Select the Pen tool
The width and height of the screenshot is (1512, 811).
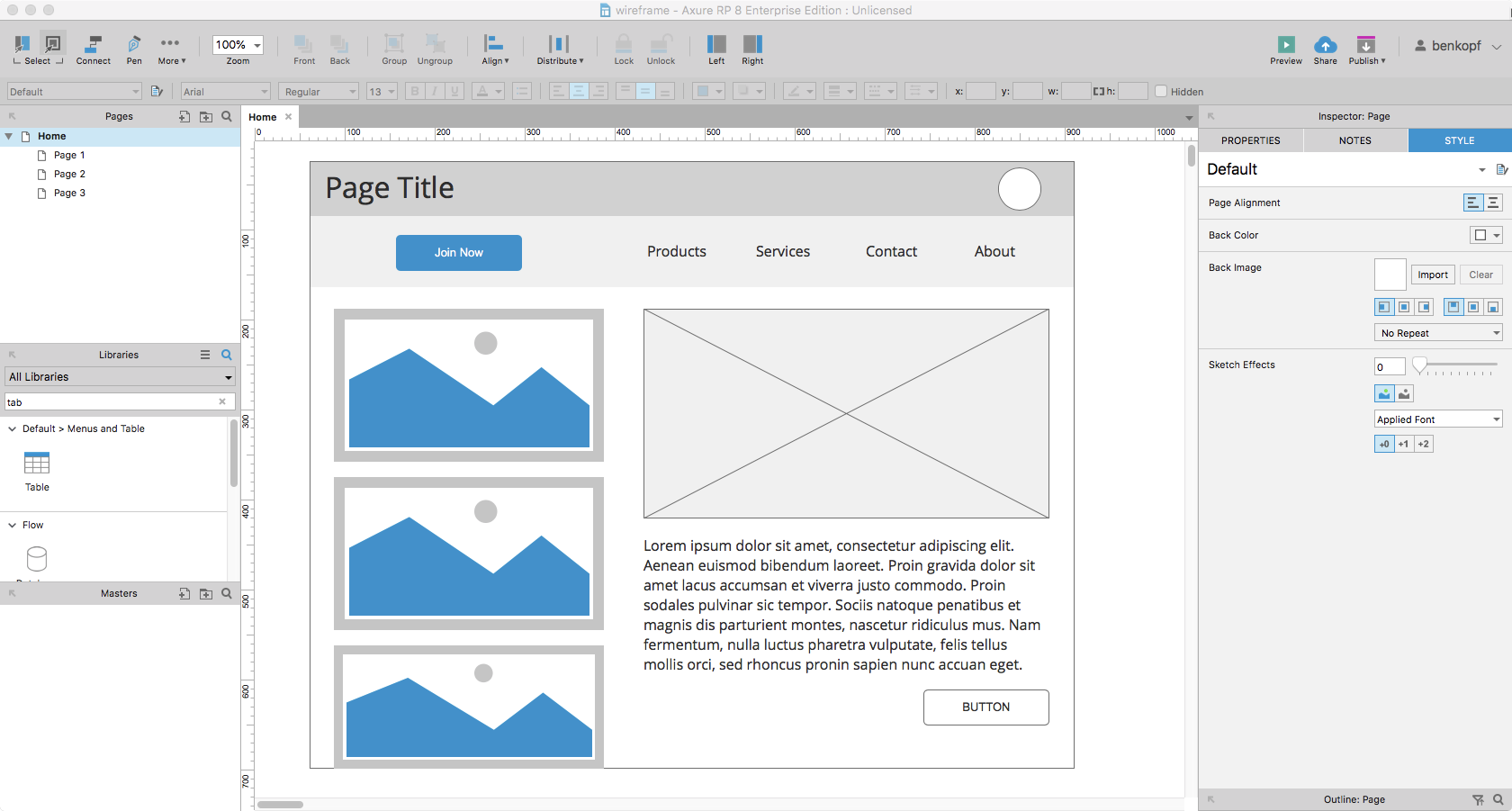click(133, 49)
